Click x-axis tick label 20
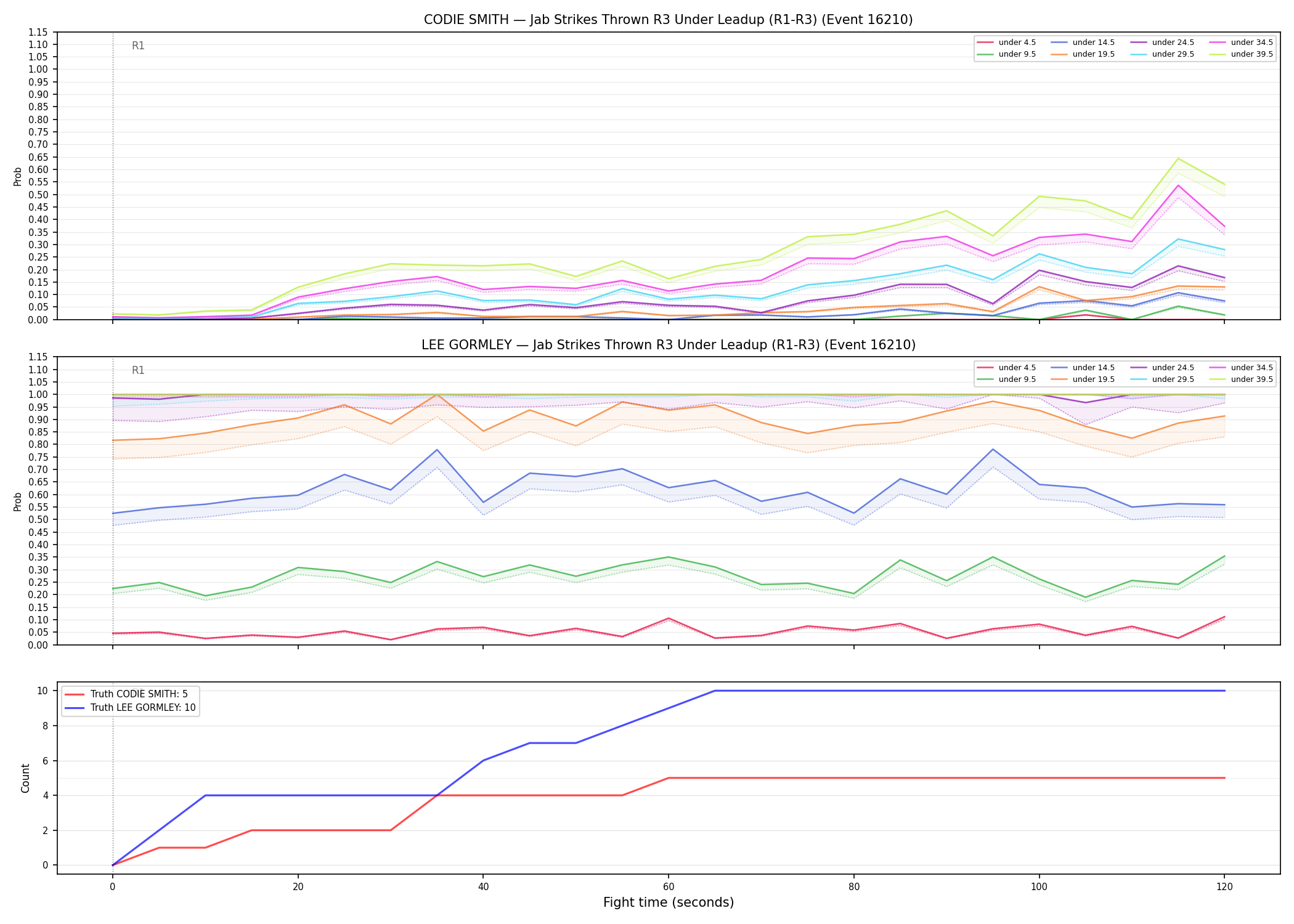The height and width of the screenshot is (924, 1294). pyautogui.click(x=298, y=887)
